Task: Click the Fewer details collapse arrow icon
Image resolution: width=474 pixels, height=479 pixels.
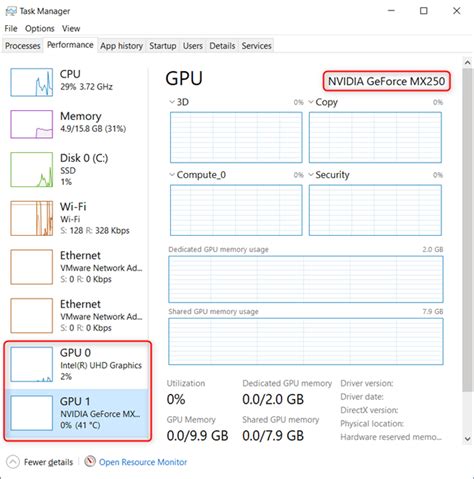Action: pos(13,462)
